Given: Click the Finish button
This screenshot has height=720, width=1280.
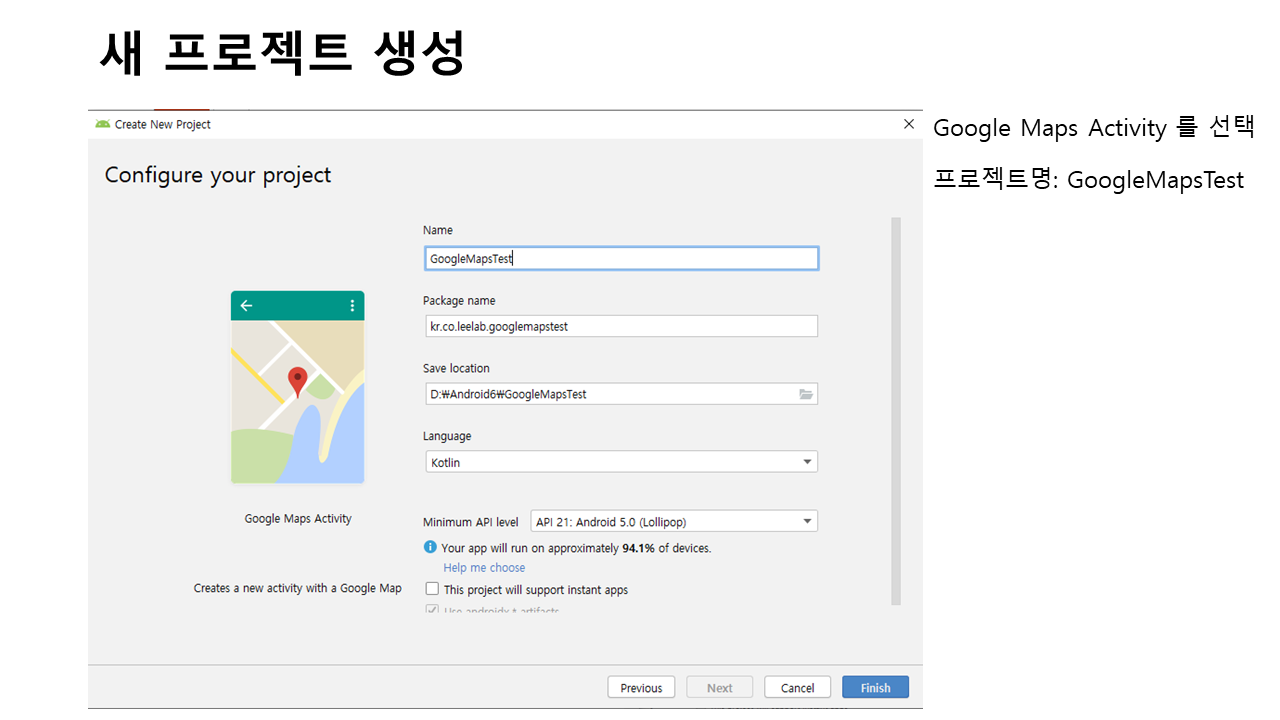Looking at the screenshot, I should tap(875, 688).
